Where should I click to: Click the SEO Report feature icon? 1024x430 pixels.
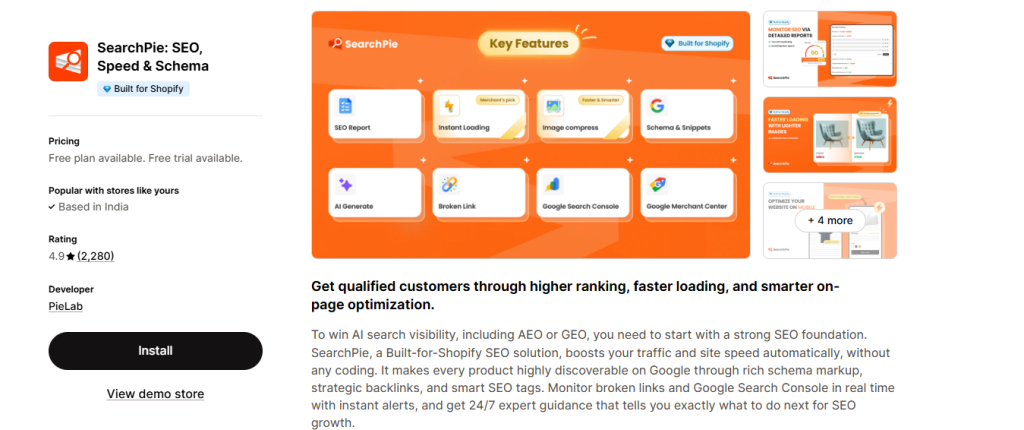pos(345,106)
